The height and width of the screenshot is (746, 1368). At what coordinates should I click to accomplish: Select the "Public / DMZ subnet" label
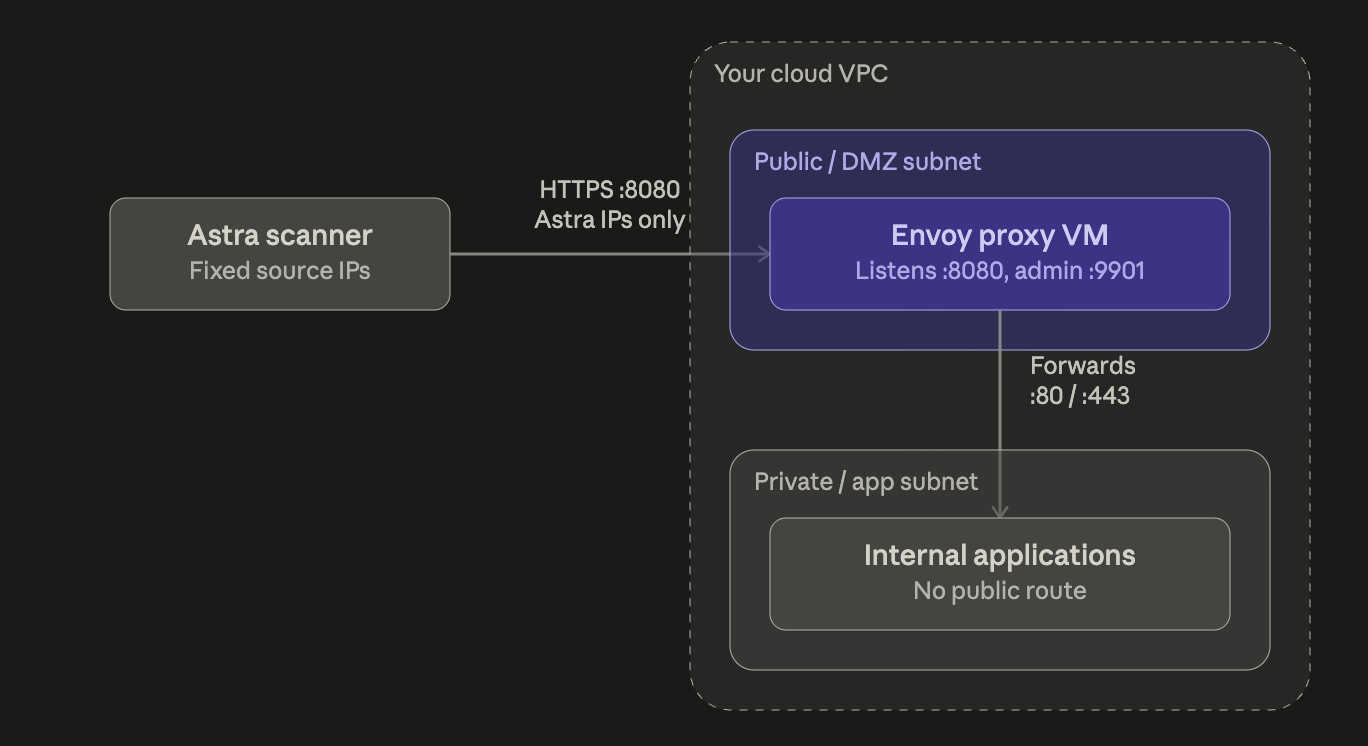click(x=868, y=162)
